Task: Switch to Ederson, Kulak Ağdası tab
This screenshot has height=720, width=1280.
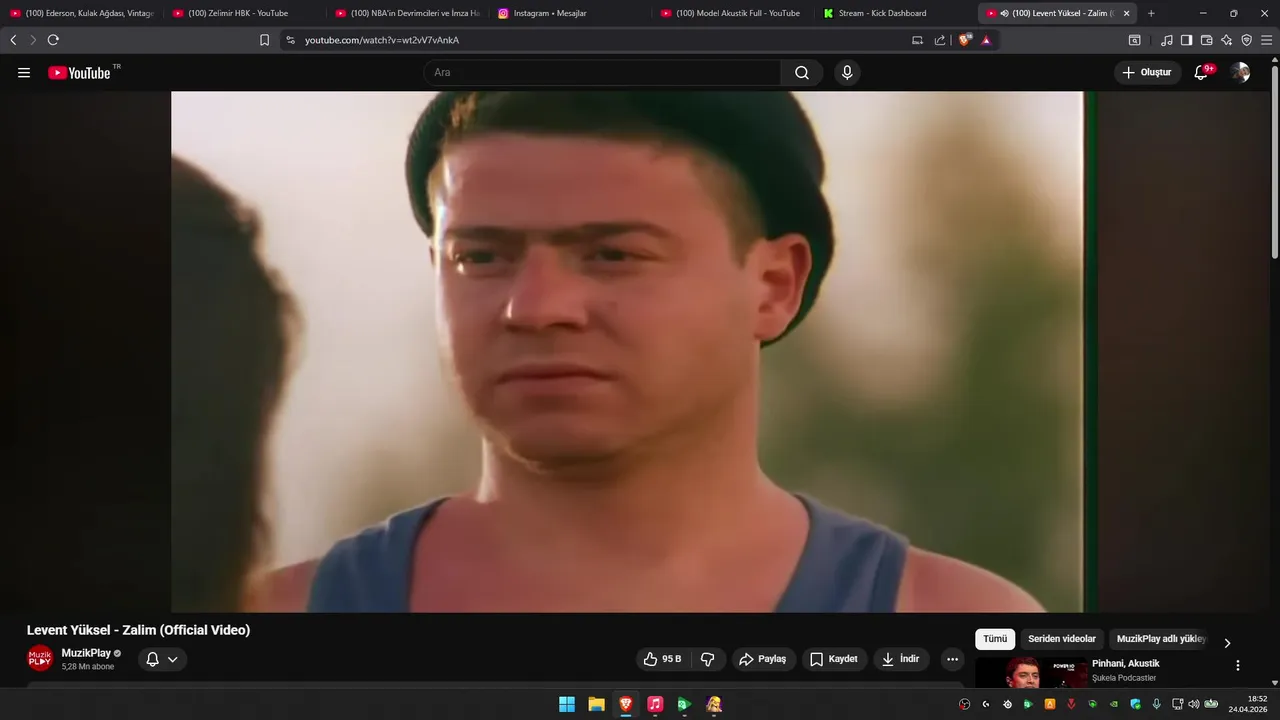Action: (x=83, y=13)
